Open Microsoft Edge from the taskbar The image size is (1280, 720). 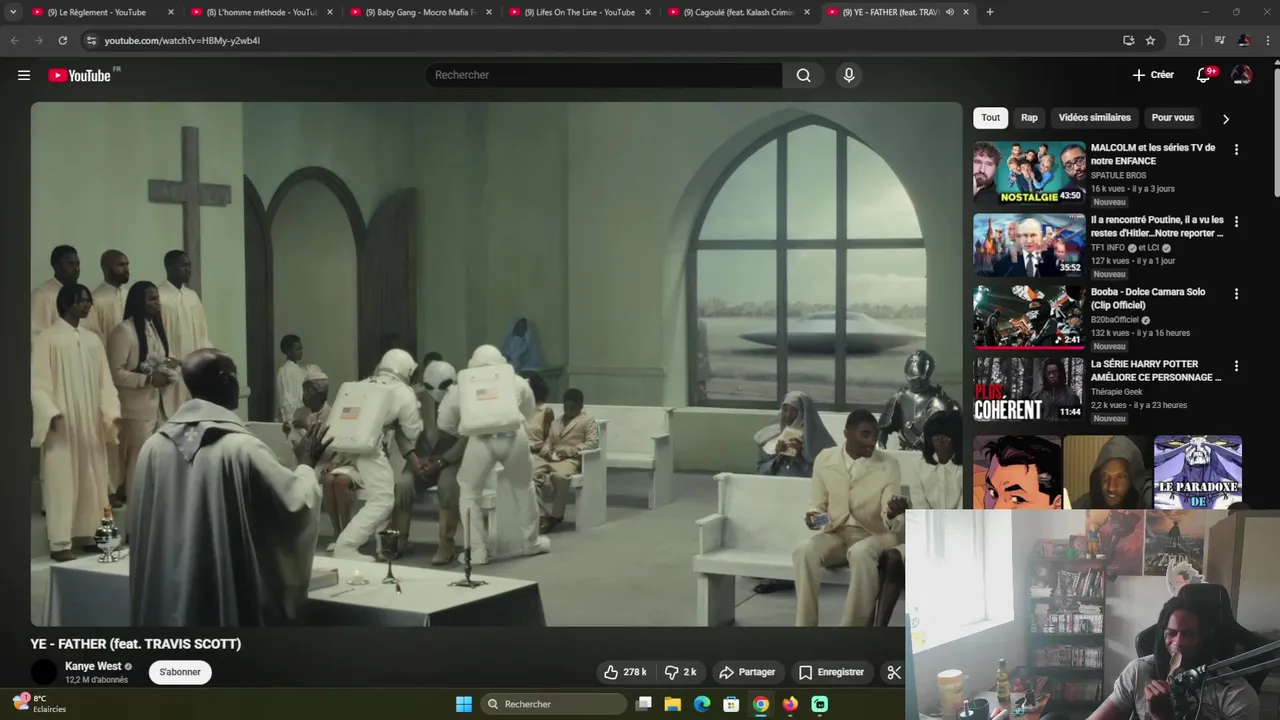click(x=702, y=704)
